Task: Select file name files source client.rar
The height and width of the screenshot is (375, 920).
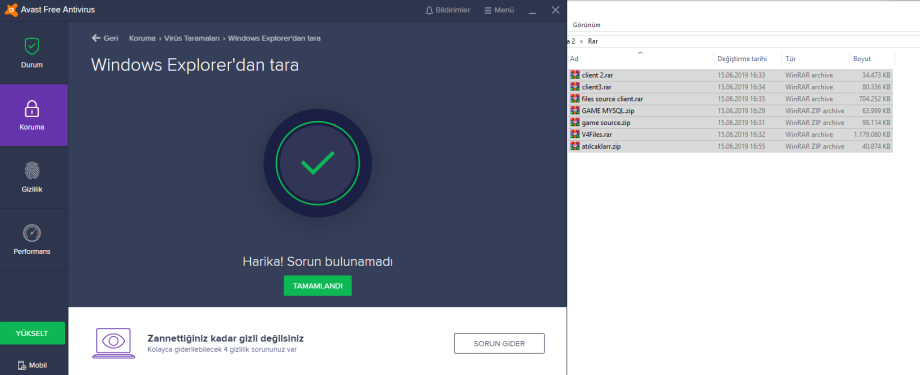Action: pyautogui.click(x=612, y=99)
